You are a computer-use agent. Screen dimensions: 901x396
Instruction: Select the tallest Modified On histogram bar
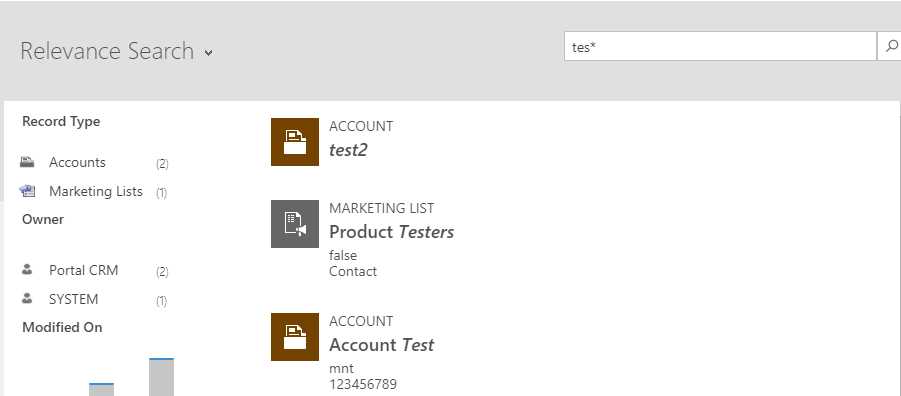pyautogui.click(x=161, y=377)
